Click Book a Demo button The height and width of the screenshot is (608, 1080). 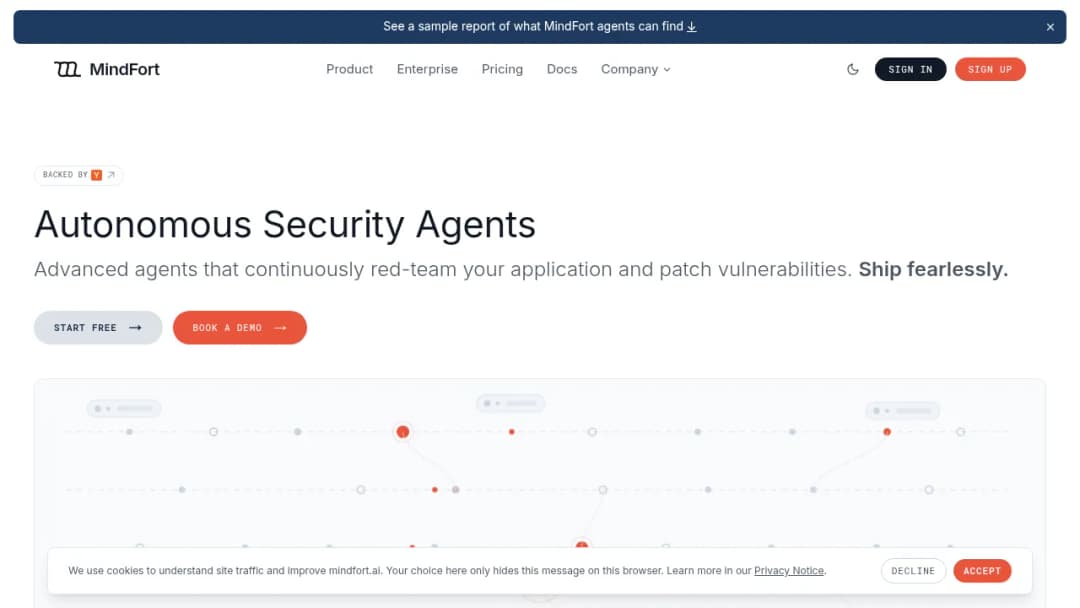[x=240, y=328]
